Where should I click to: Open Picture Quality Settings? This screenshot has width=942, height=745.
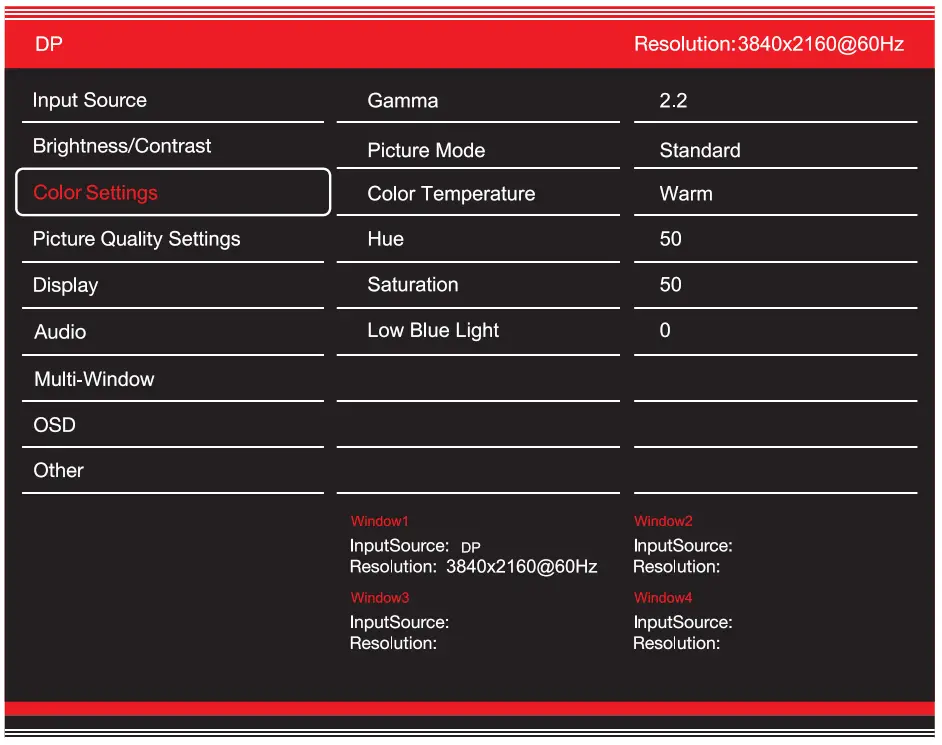click(135, 239)
